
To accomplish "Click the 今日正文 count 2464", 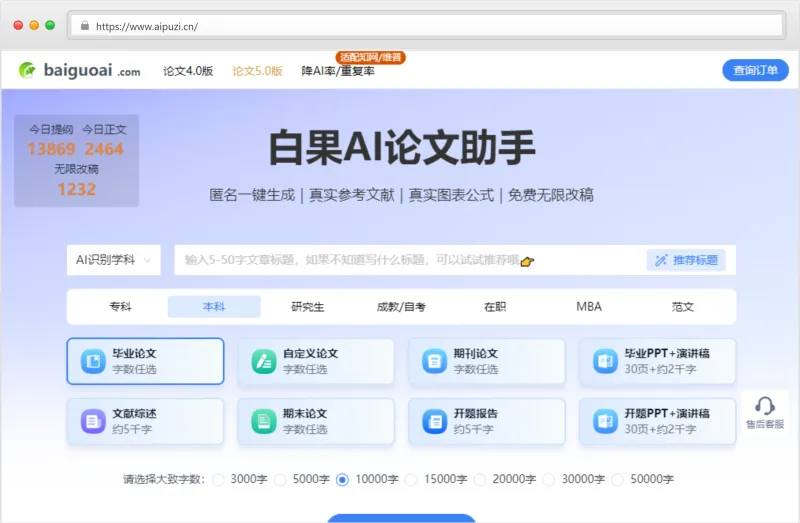I will coord(104,149).
